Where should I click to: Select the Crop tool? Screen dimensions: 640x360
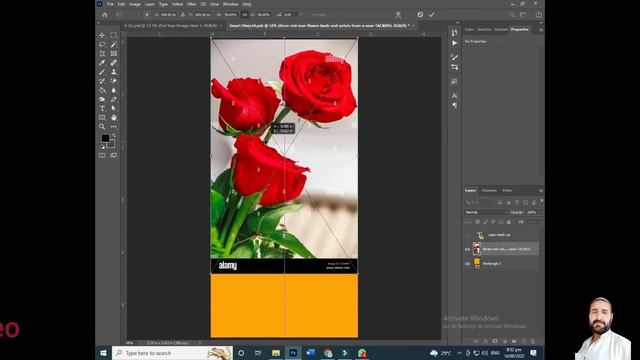102,53
